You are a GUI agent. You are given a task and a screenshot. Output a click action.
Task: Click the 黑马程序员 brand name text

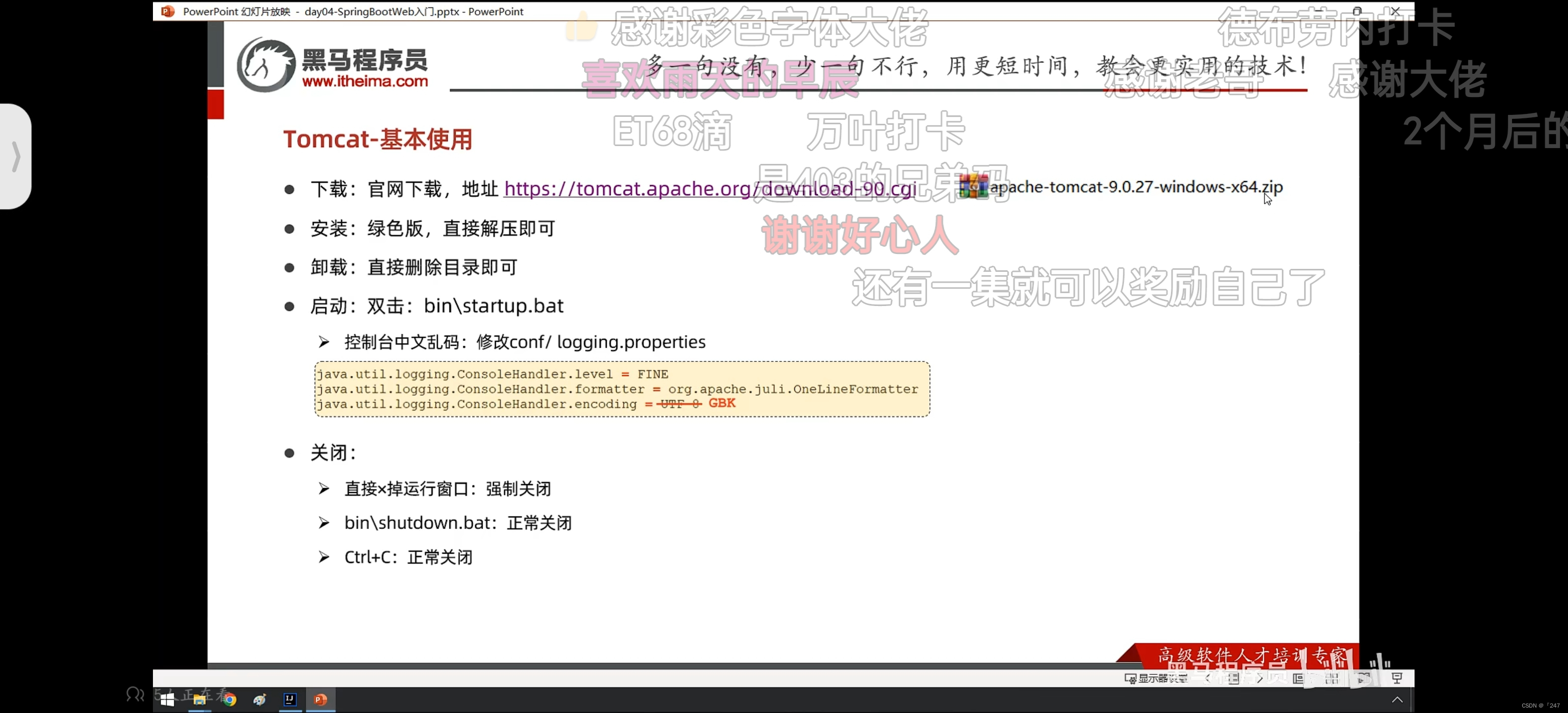pos(365,60)
